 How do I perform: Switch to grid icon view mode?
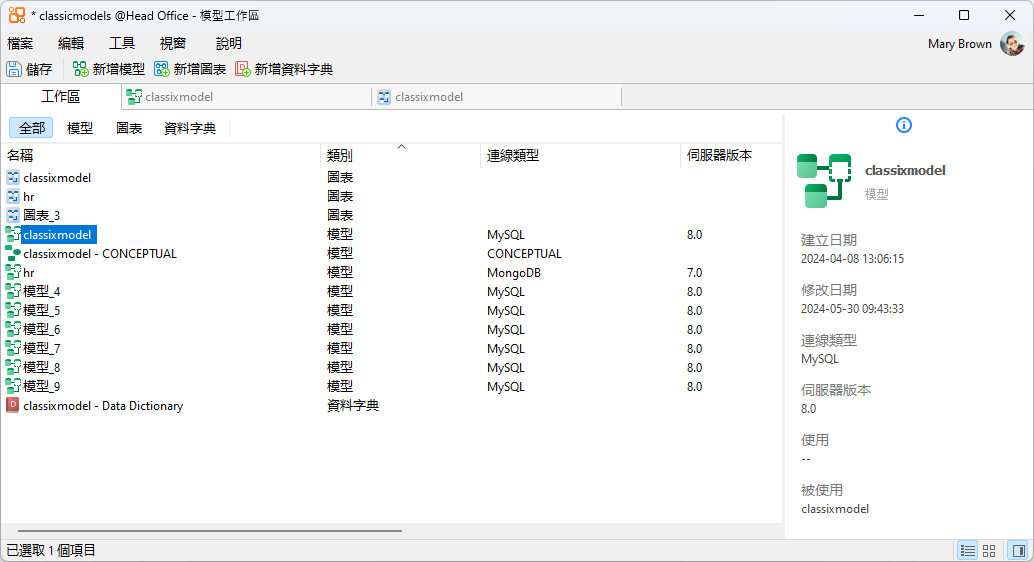pyautogui.click(x=989, y=550)
